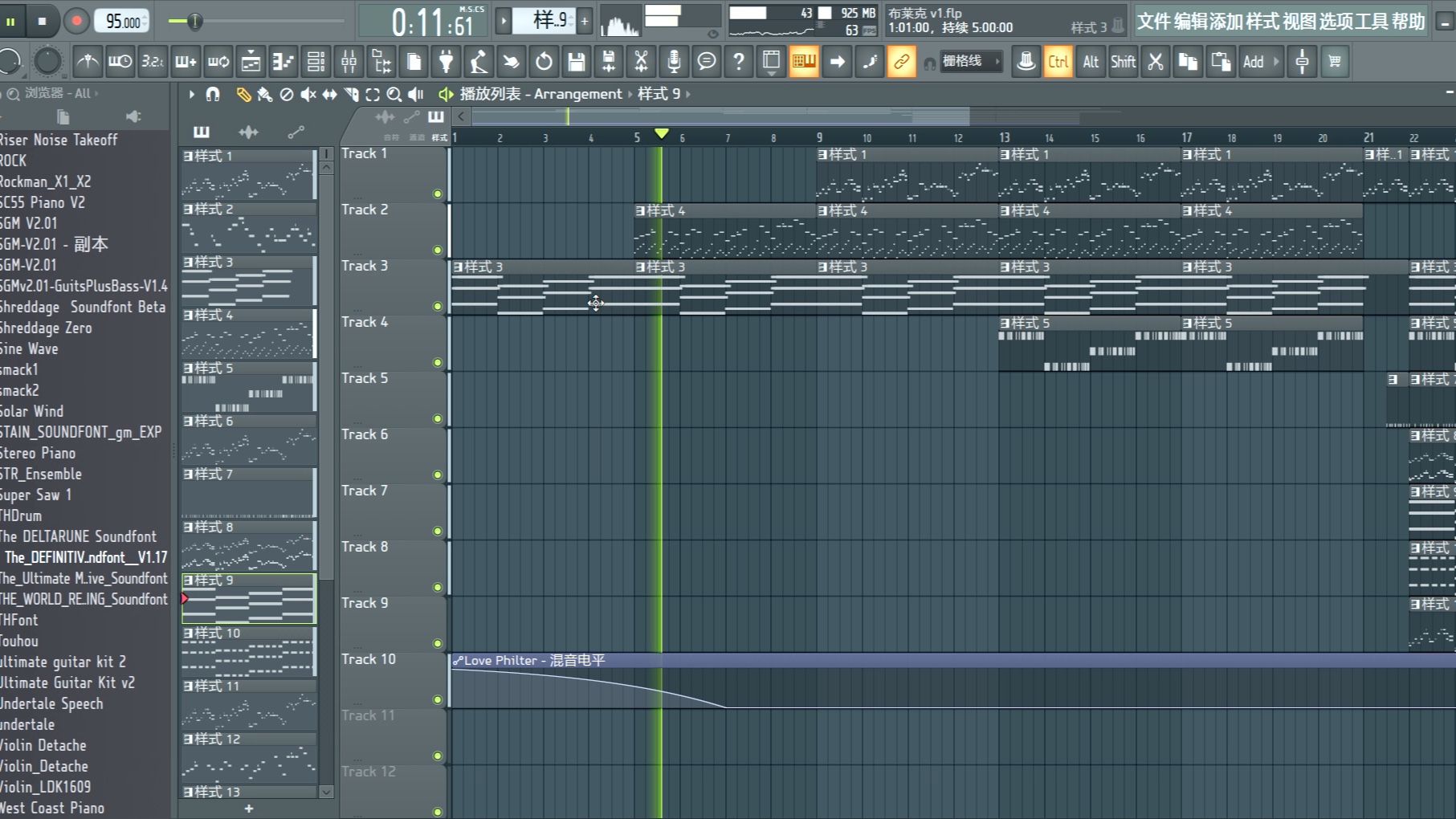This screenshot has width=1456, height=819.
Task: Select the mute tool in playlist toolbar
Action: pyautogui.click(x=308, y=95)
